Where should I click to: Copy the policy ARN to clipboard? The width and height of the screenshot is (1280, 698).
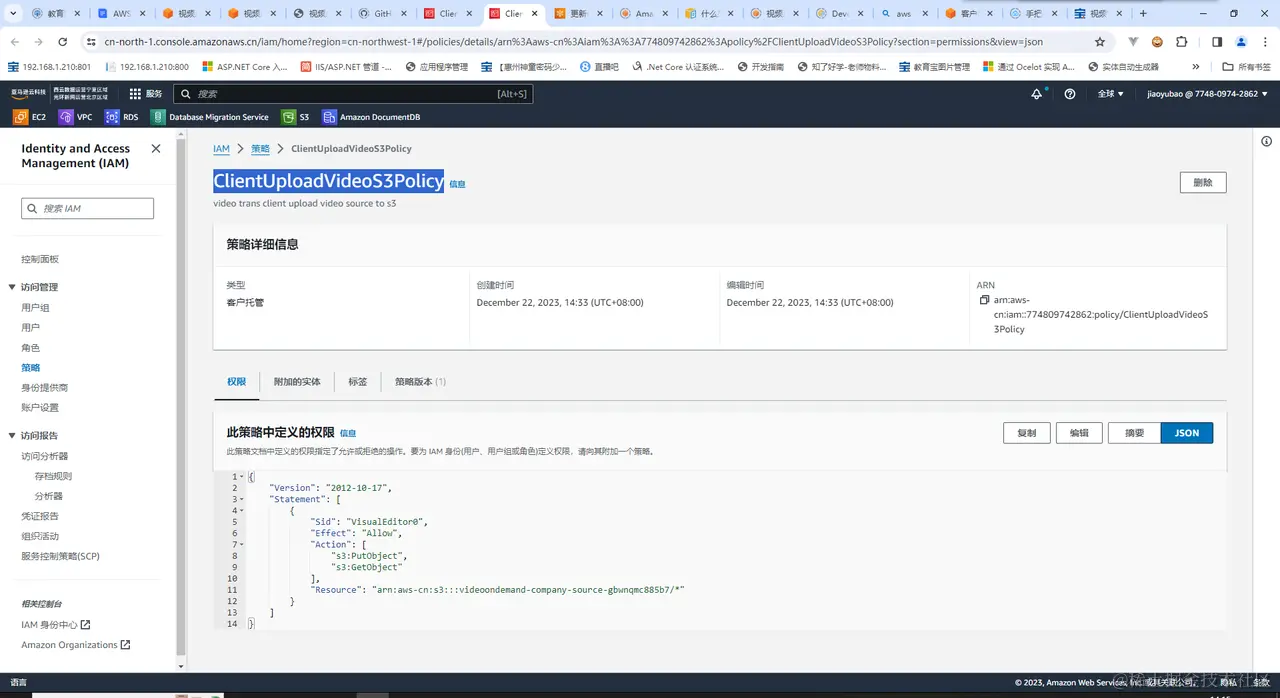pyautogui.click(x=984, y=300)
